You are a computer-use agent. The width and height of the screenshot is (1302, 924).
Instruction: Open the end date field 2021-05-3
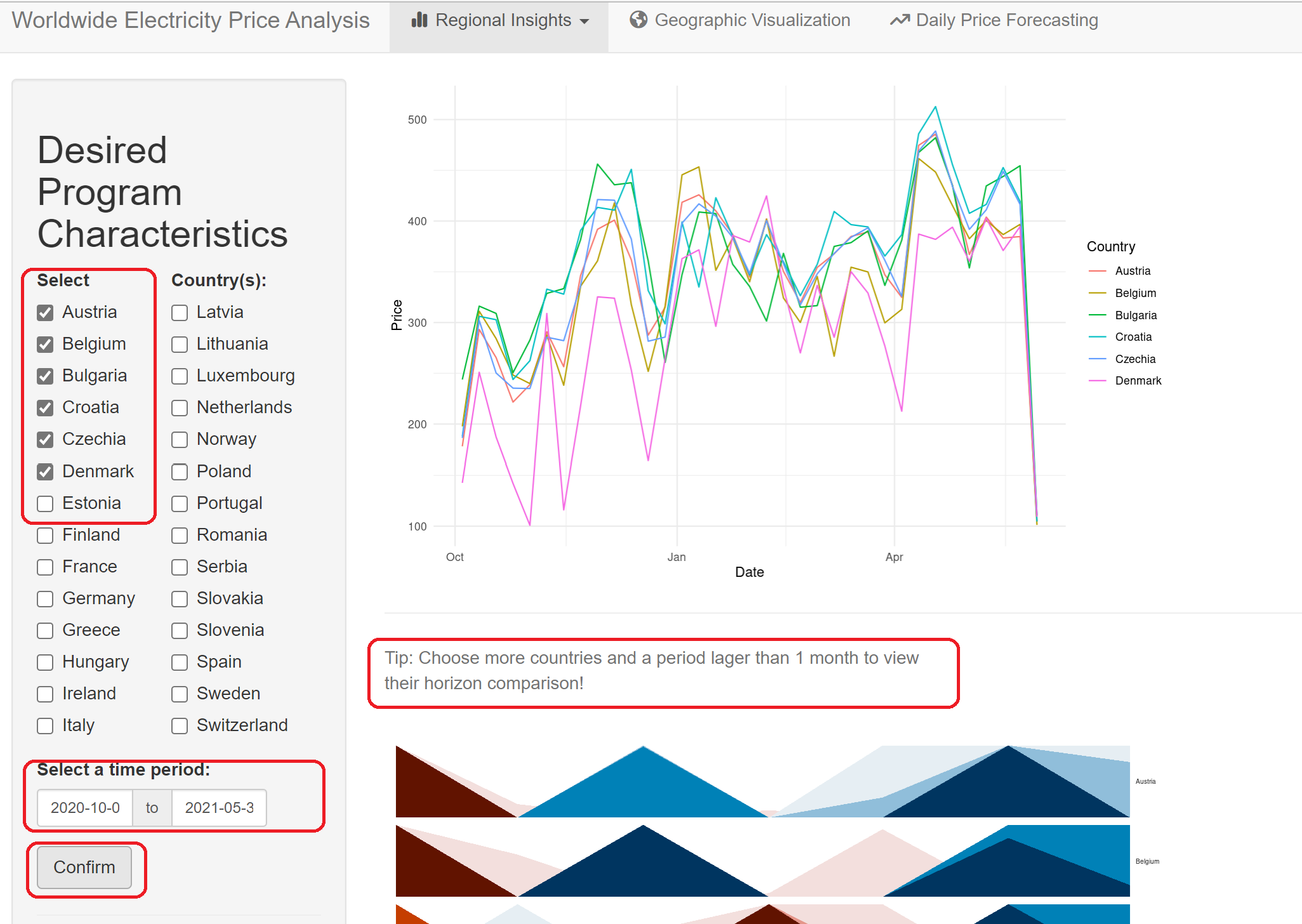pos(219,808)
